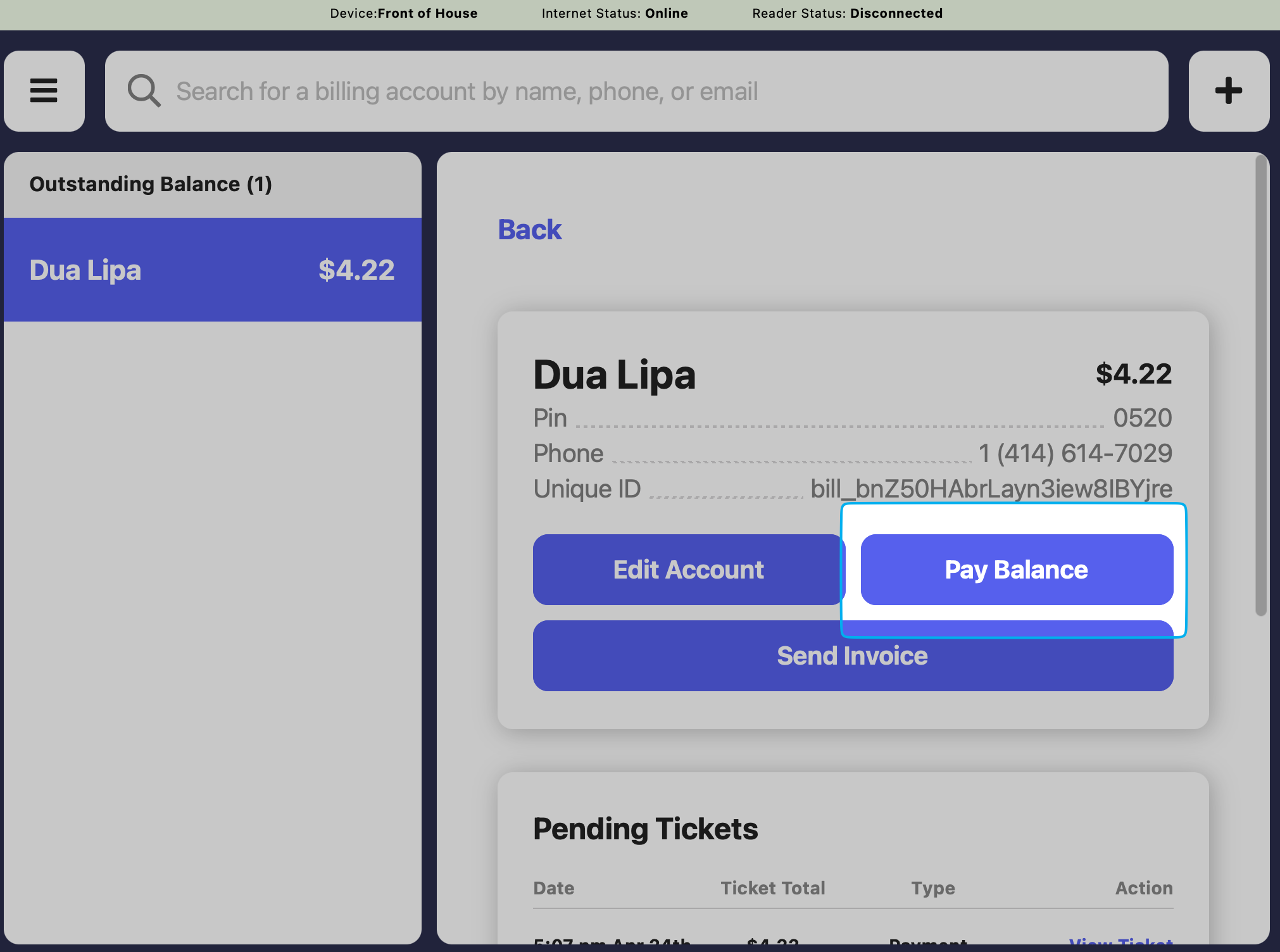The width and height of the screenshot is (1280, 952).
Task: Go Back from account details
Action: pyautogui.click(x=529, y=230)
